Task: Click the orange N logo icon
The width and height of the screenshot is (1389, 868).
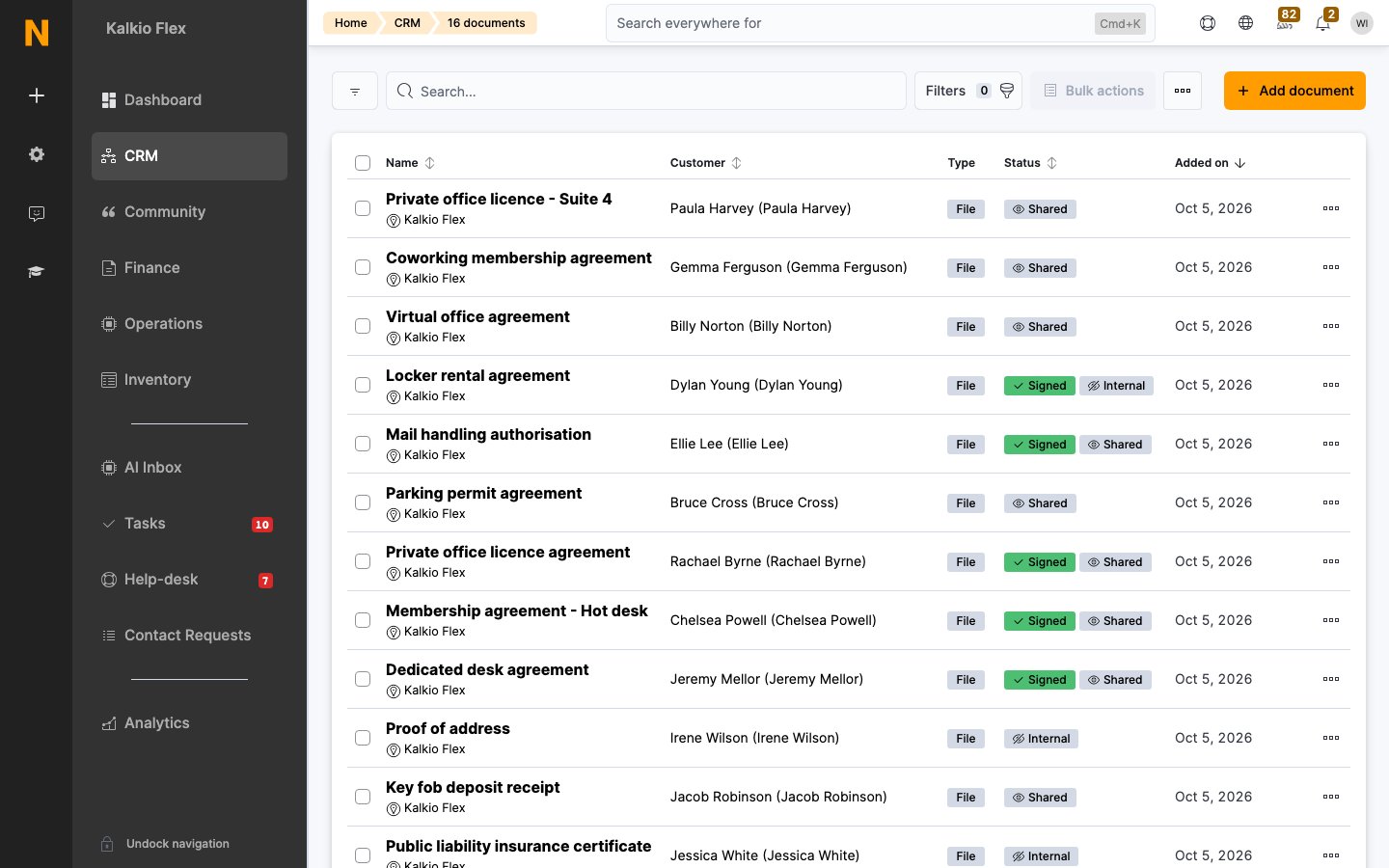Action: point(37,33)
